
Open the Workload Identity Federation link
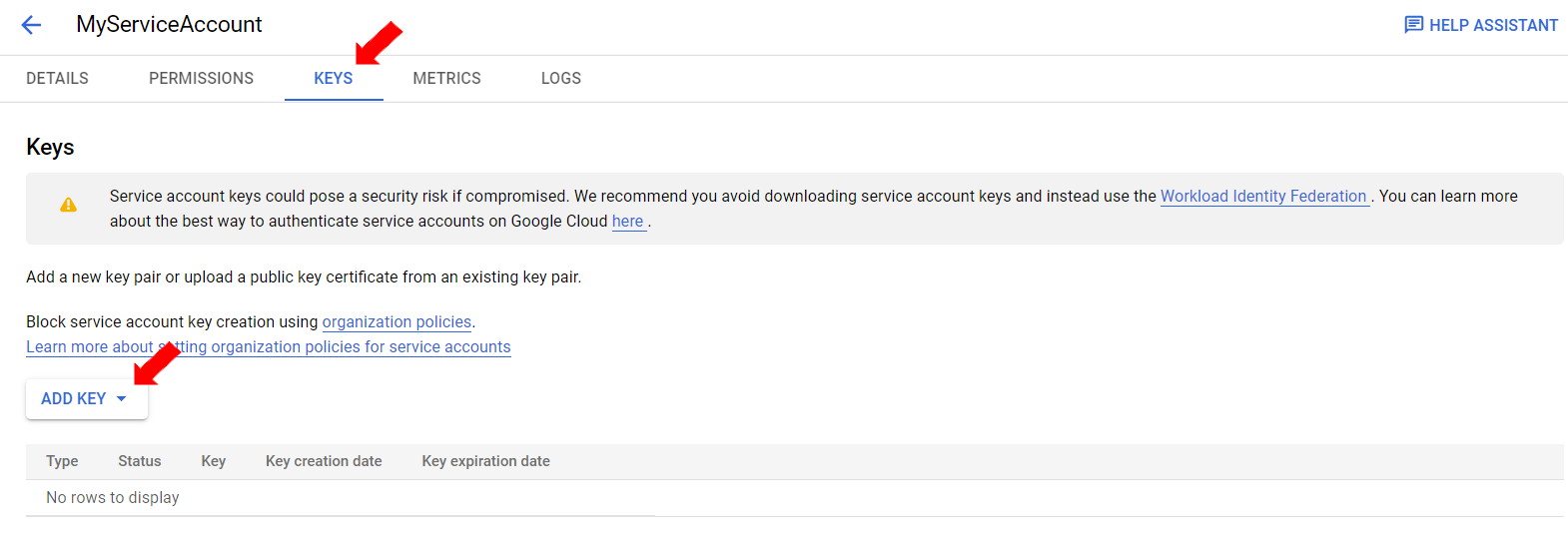tap(1262, 197)
